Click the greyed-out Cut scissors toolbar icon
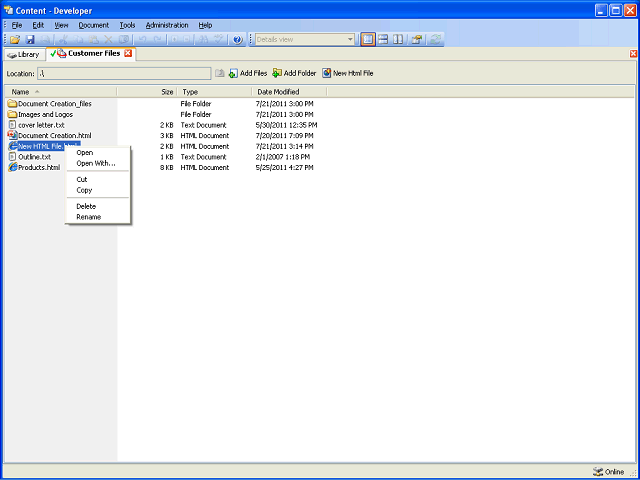 pos(64,40)
